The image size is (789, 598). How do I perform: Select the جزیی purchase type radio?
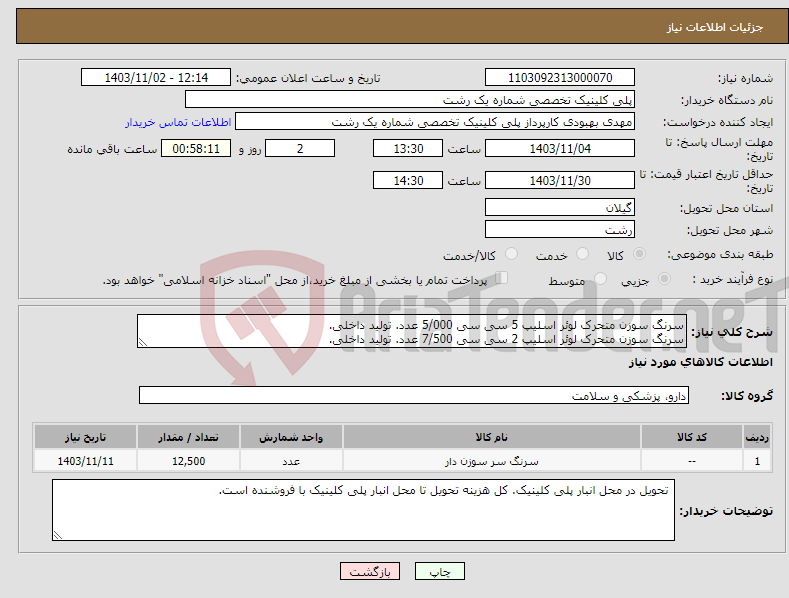point(664,278)
